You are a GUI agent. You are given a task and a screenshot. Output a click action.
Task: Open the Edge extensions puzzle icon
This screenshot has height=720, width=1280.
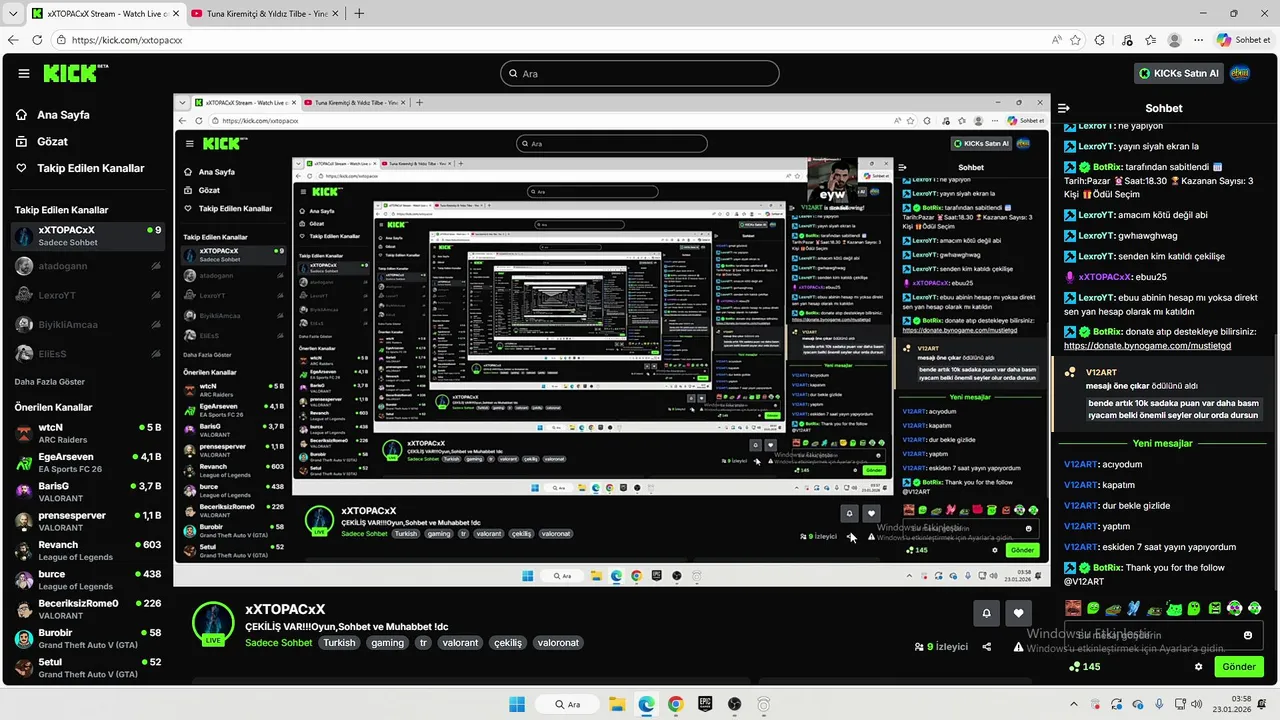coord(1100,40)
